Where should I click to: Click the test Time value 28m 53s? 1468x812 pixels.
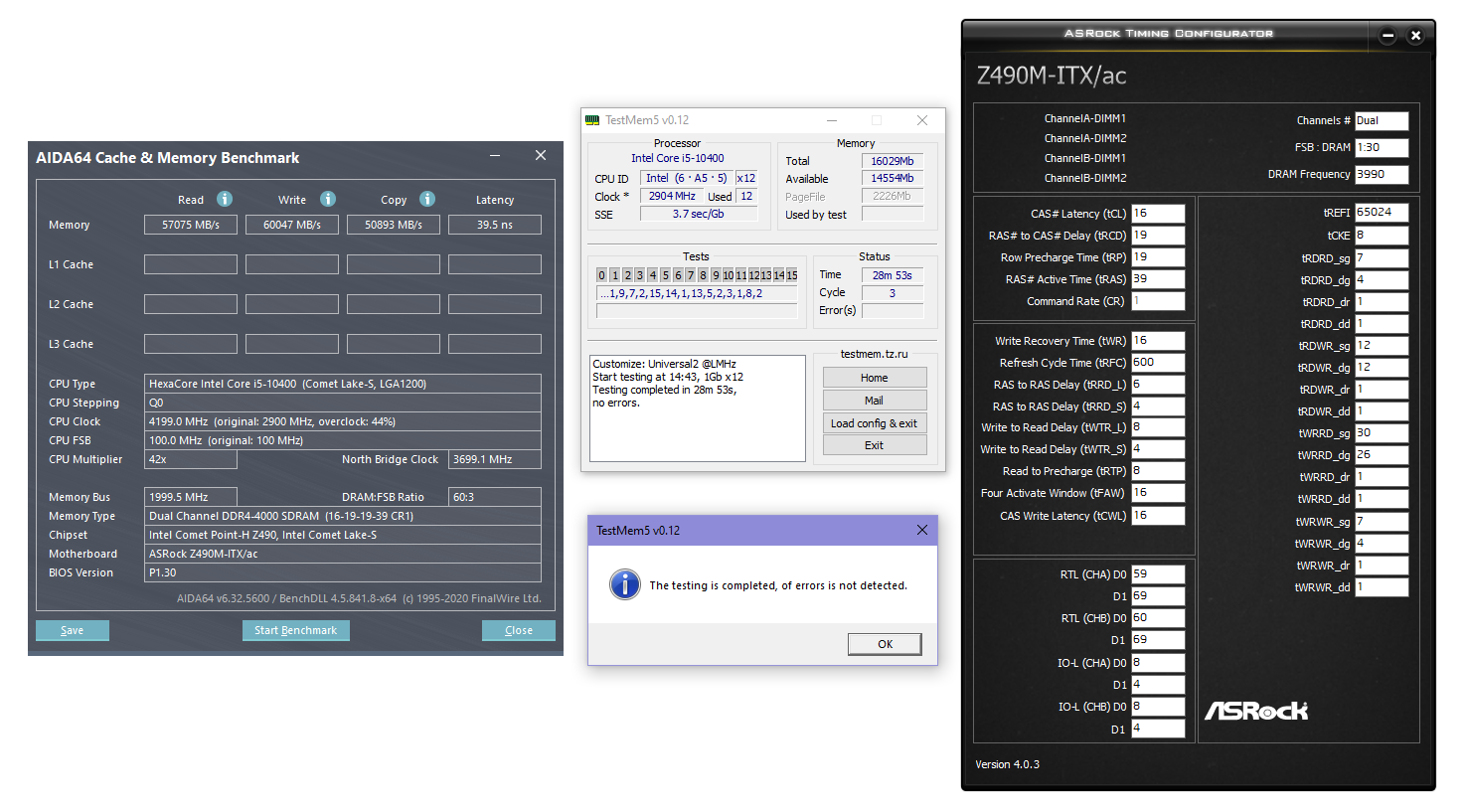click(893, 275)
